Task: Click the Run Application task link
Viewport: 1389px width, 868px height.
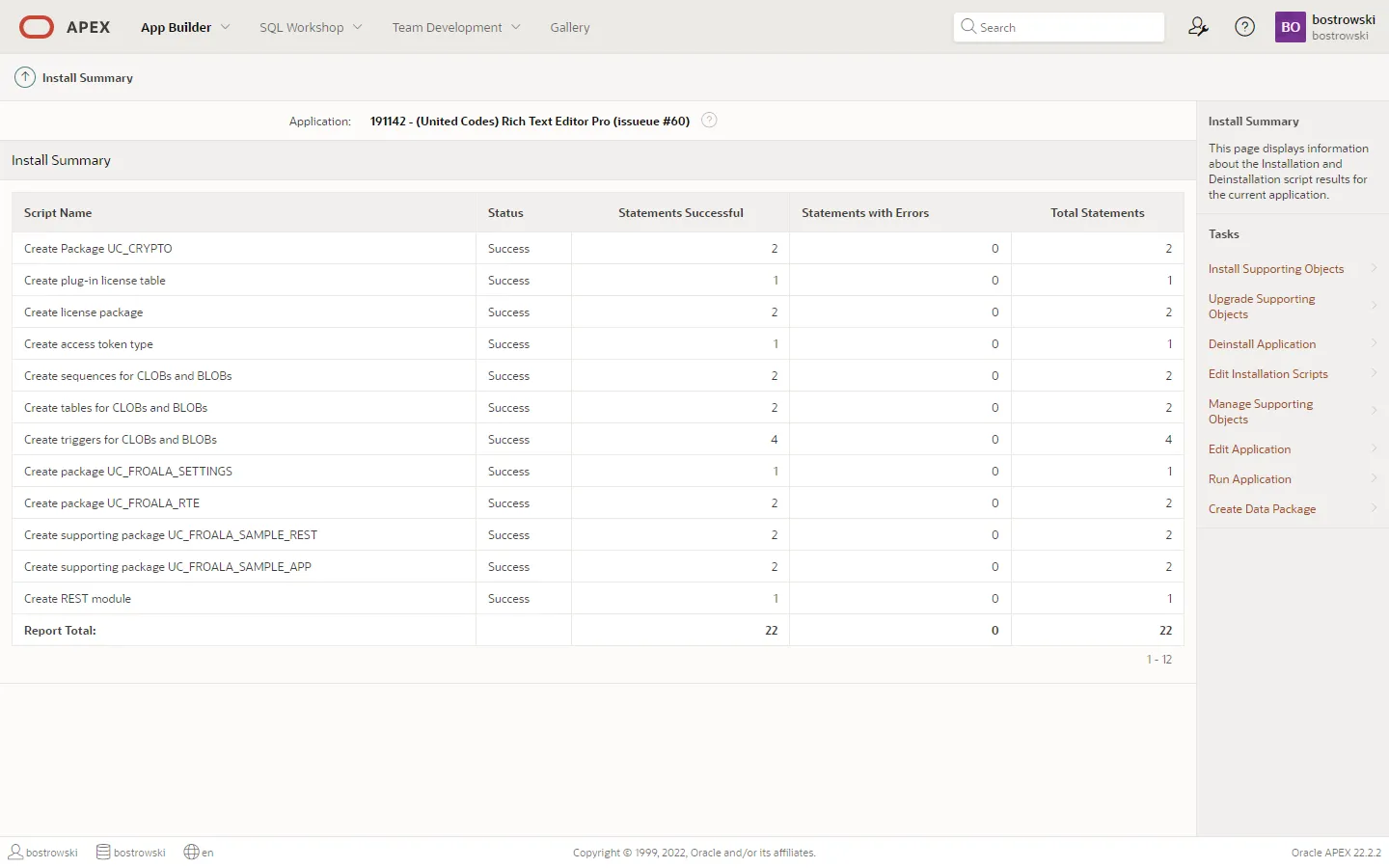Action: click(x=1249, y=479)
